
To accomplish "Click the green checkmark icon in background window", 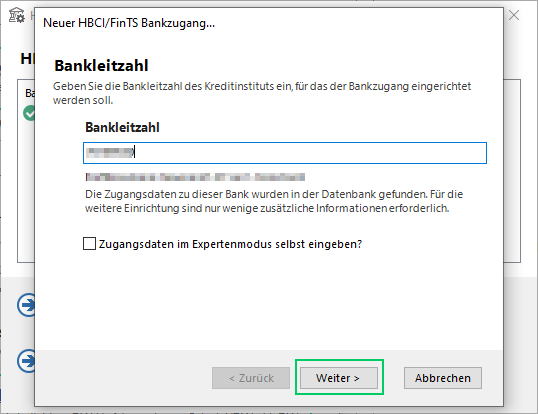I will coord(29,113).
